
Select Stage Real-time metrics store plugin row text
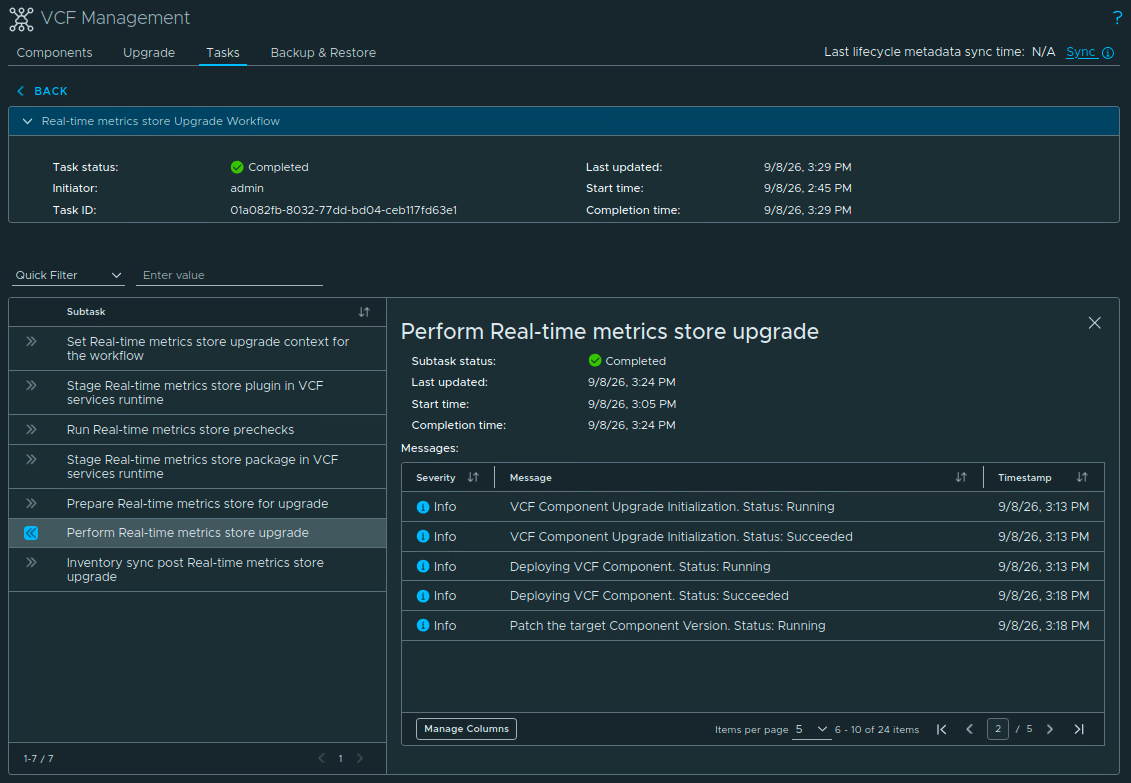coord(195,392)
